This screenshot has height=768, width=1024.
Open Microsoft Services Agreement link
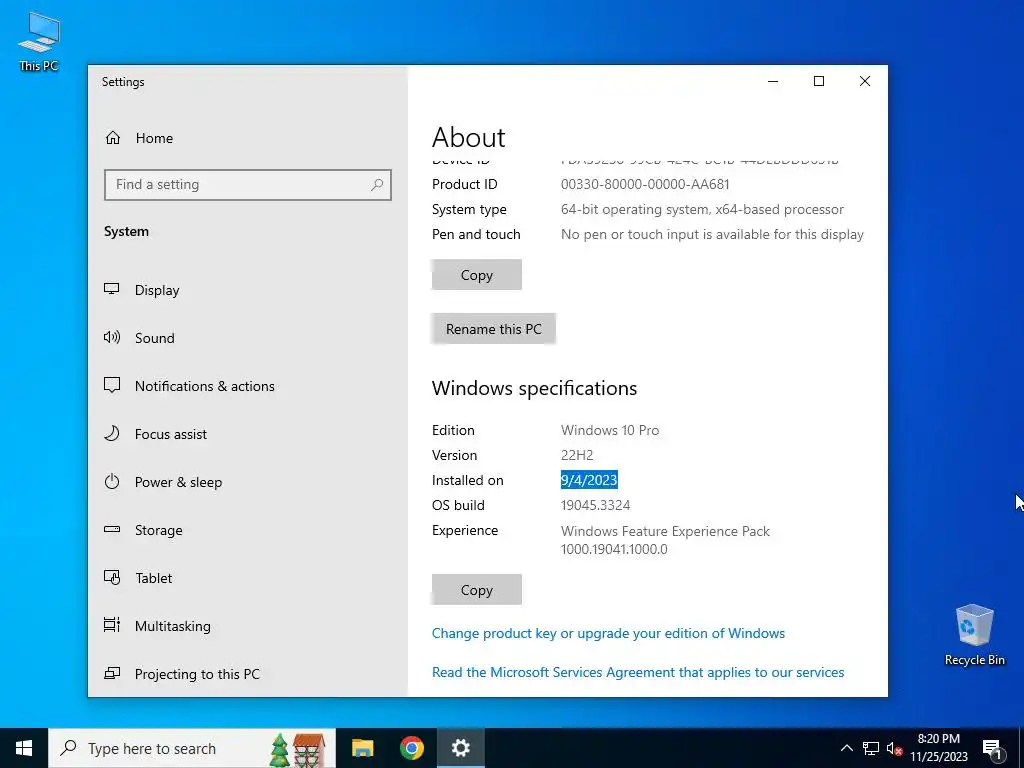point(638,672)
